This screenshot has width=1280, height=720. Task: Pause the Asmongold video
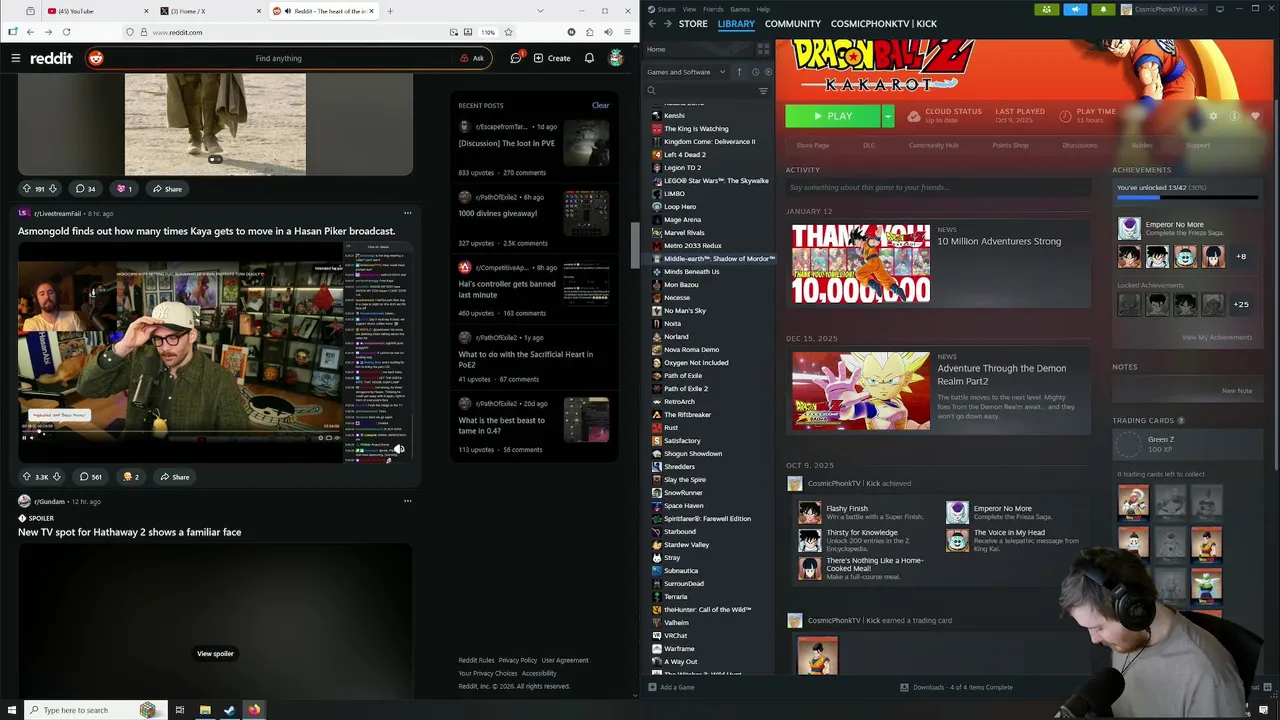point(25,437)
